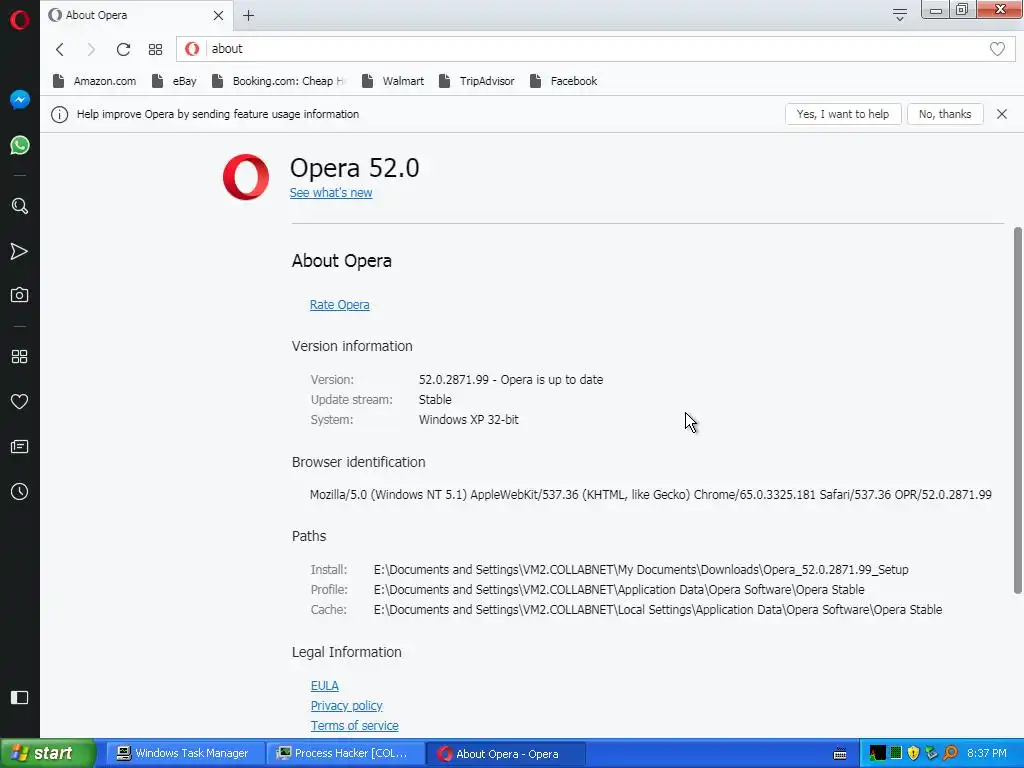The height and width of the screenshot is (768, 1024).
Task: Open the EULA link
Action: [325, 686]
